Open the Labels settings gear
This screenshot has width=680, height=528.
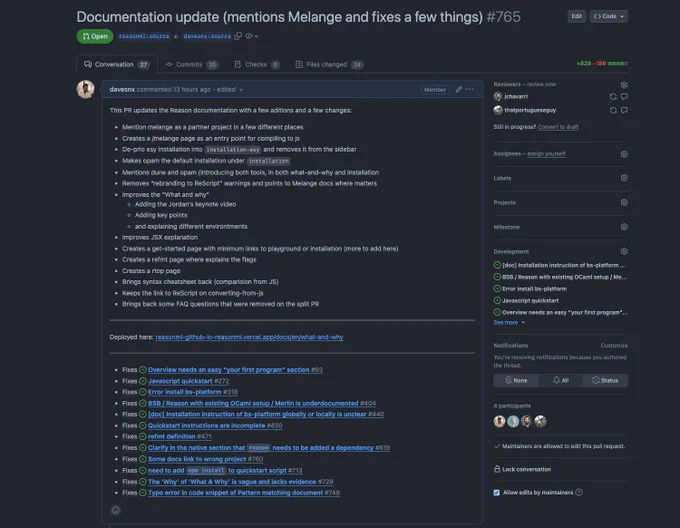coord(624,178)
